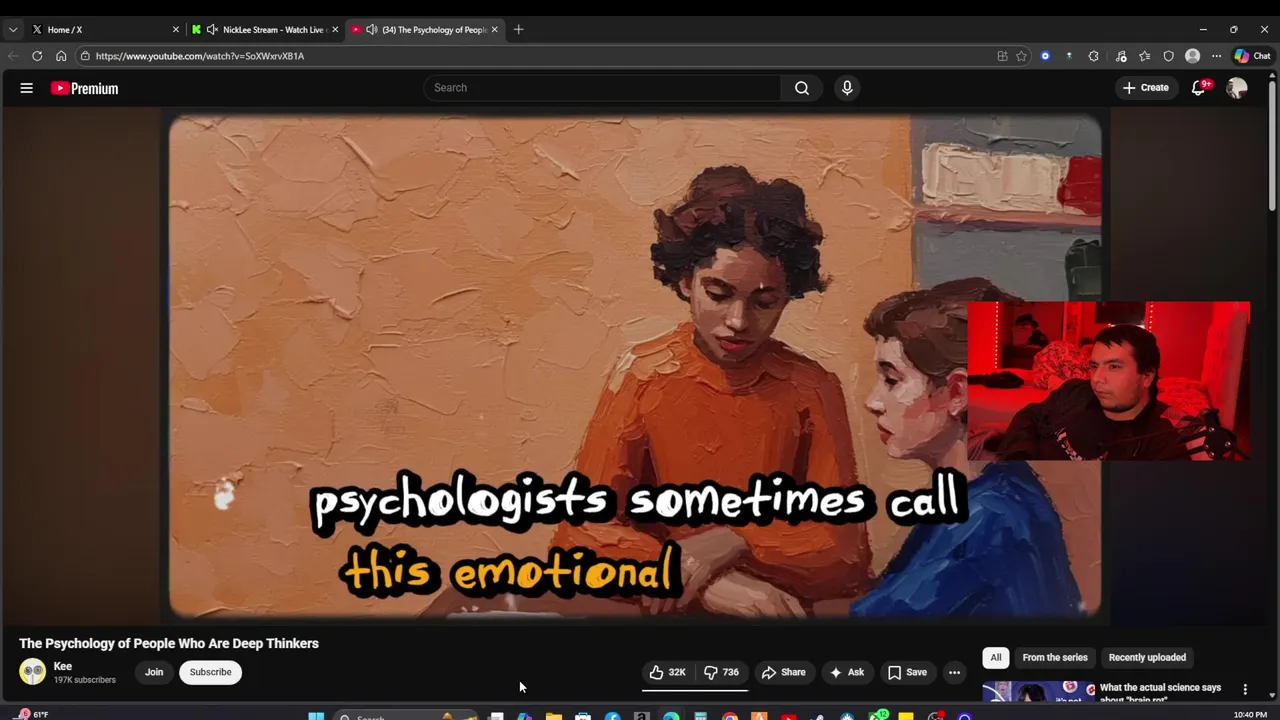Open the split screen apps icon
The height and width of the screenshot is (720, 1280).
(1002, 56)
